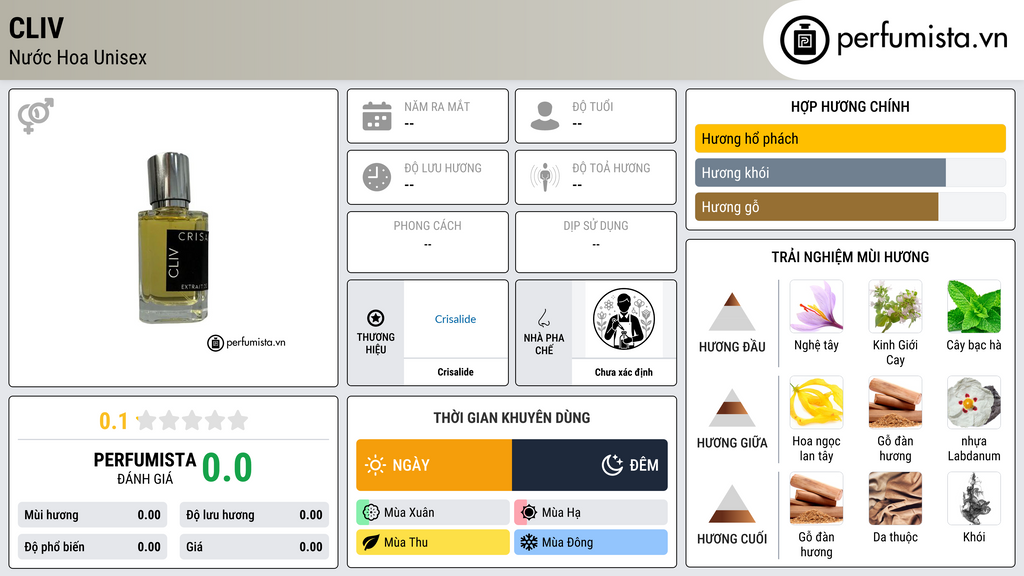Click the sillage icon beside Độ toả hương
The width and height of the screenshot is (1024, 576).
coord(545,177)
